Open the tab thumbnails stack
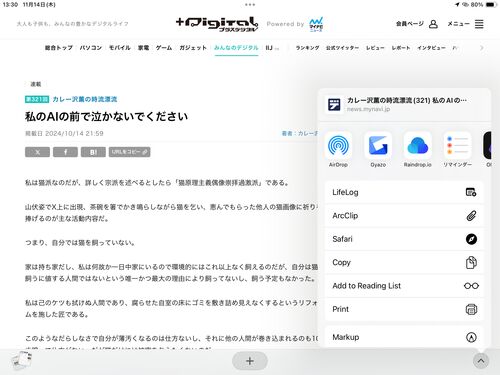 pos(21,360)
